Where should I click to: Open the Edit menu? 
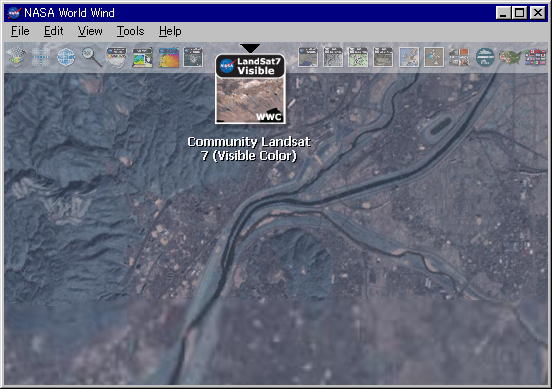click(x=54, y=31)
